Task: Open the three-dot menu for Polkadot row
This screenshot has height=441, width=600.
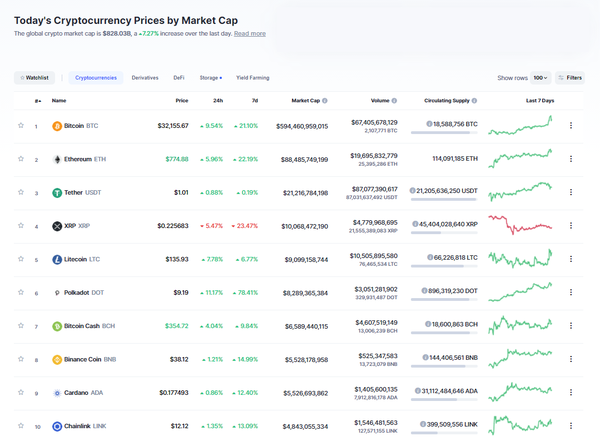Action: (x=571, y=292)
